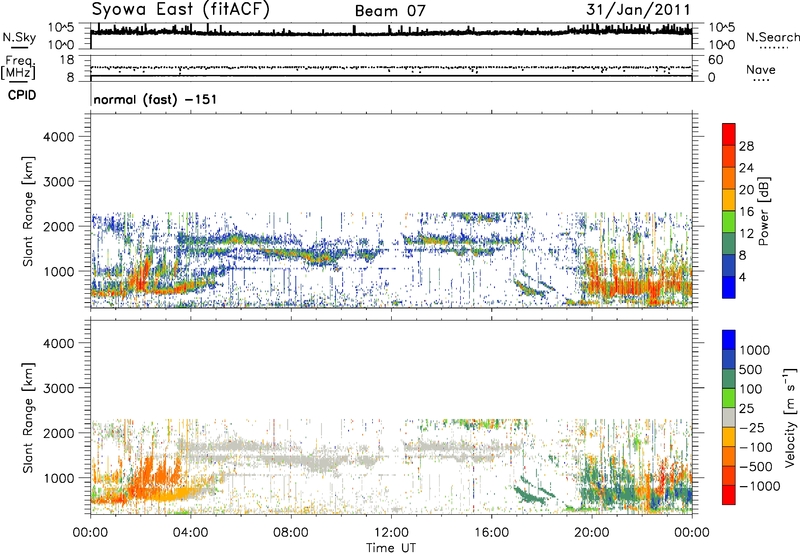This screenshot has height=554, width=800.
Task: Click the "-1000" tick on the Velocity scale
Action: [x=759, y=486]
